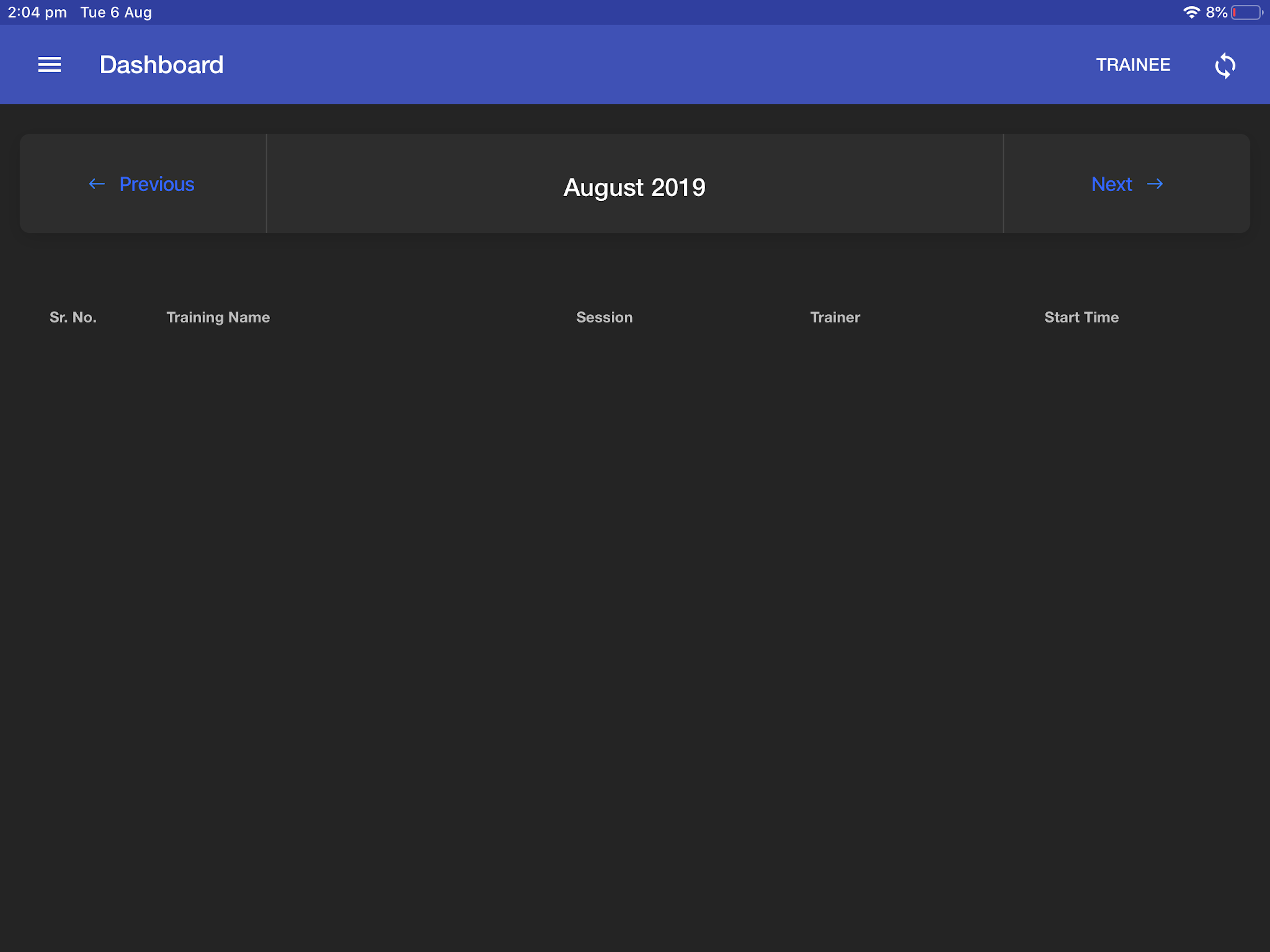Image resolution: width=1270 pixels, height=952 pixels.
Task: Tap the battery indicator icon
Action: 1247,13
